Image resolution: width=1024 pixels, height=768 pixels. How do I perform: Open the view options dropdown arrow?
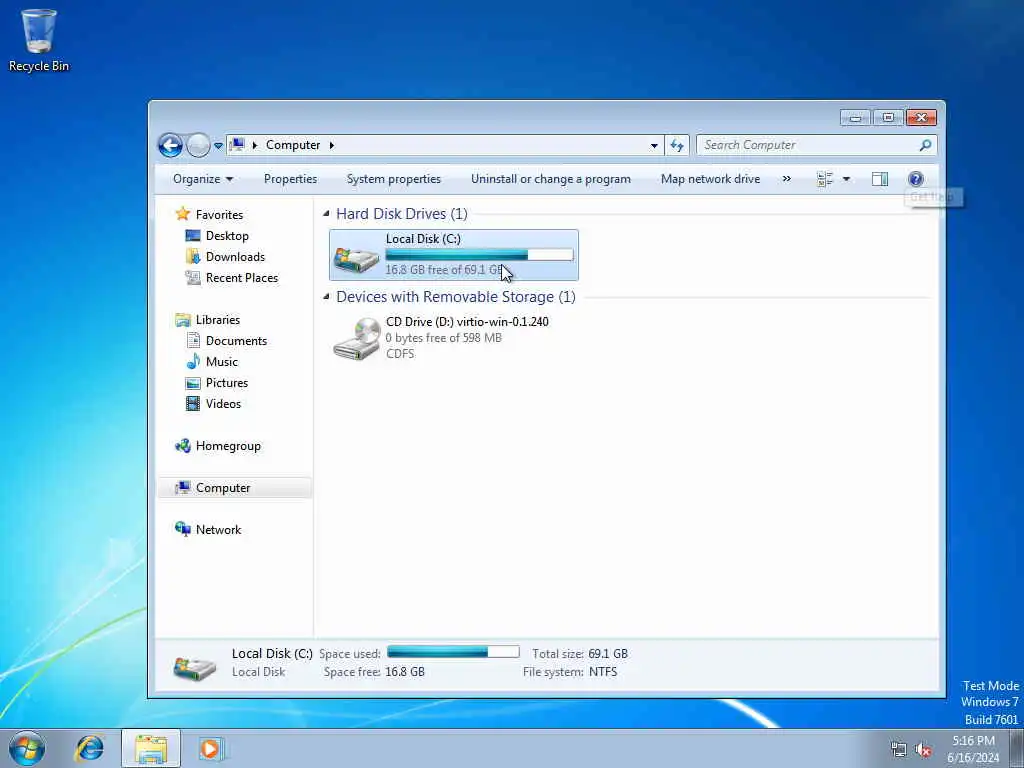846,179
